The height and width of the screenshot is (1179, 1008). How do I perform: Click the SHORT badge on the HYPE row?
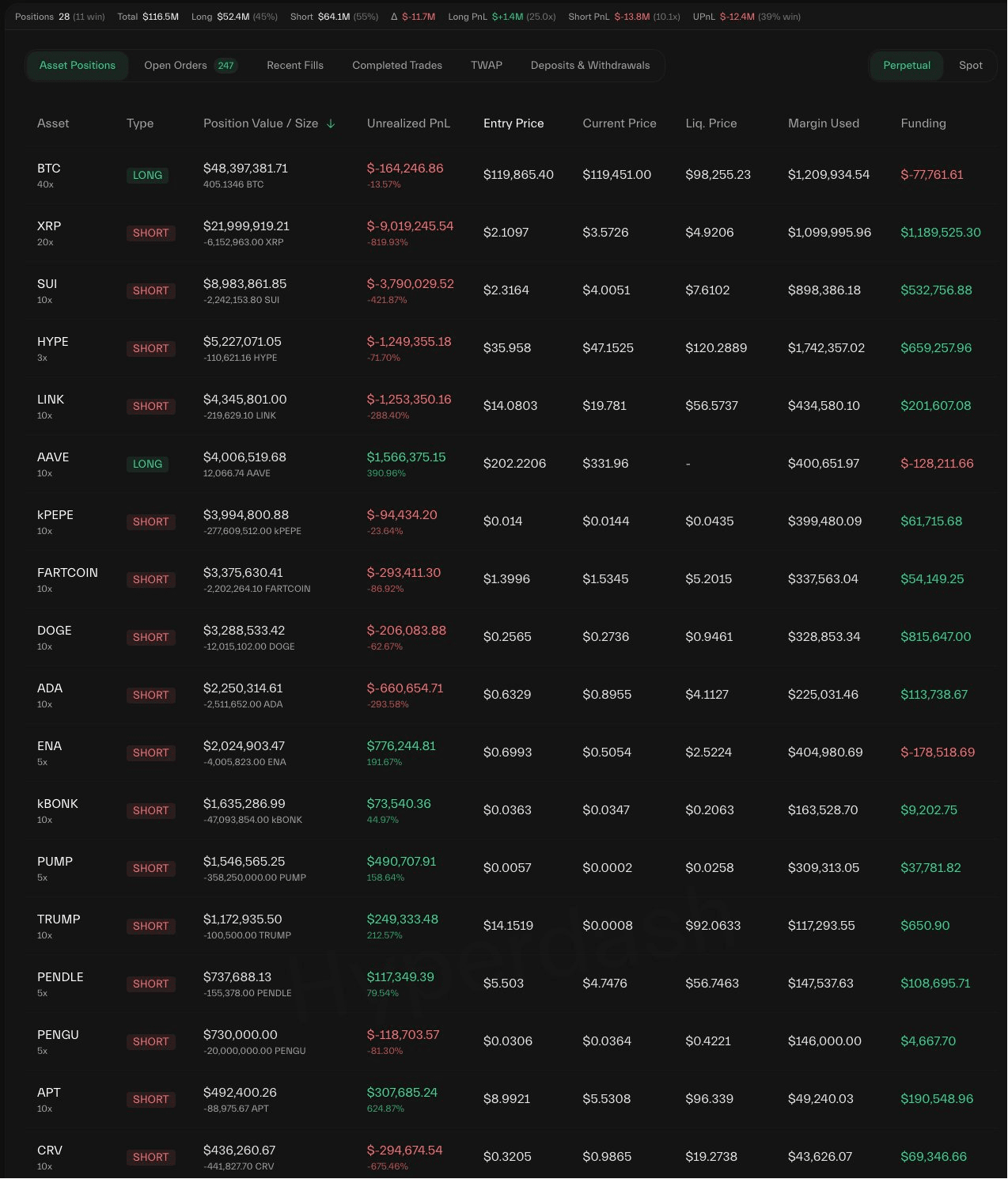[x=150, y=349]
